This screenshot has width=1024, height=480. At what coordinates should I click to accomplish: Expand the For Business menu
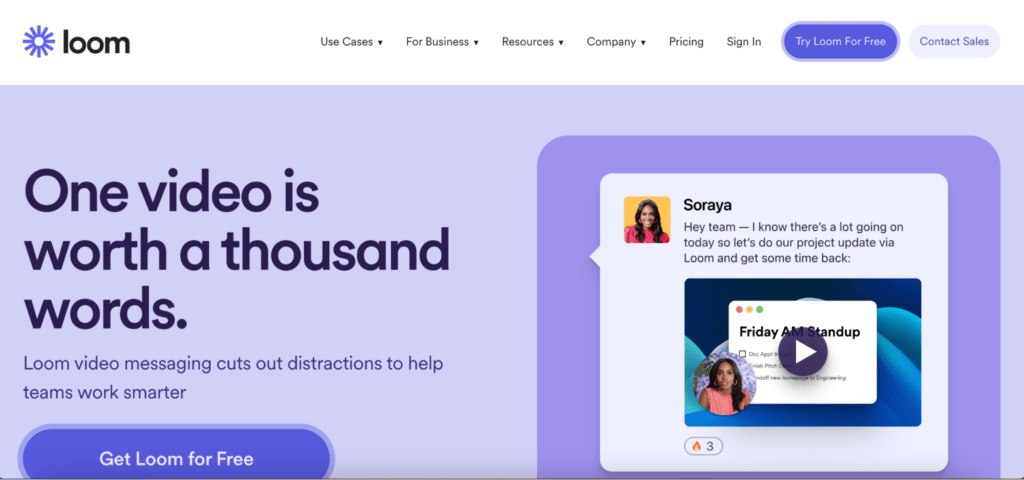point(442,42)
